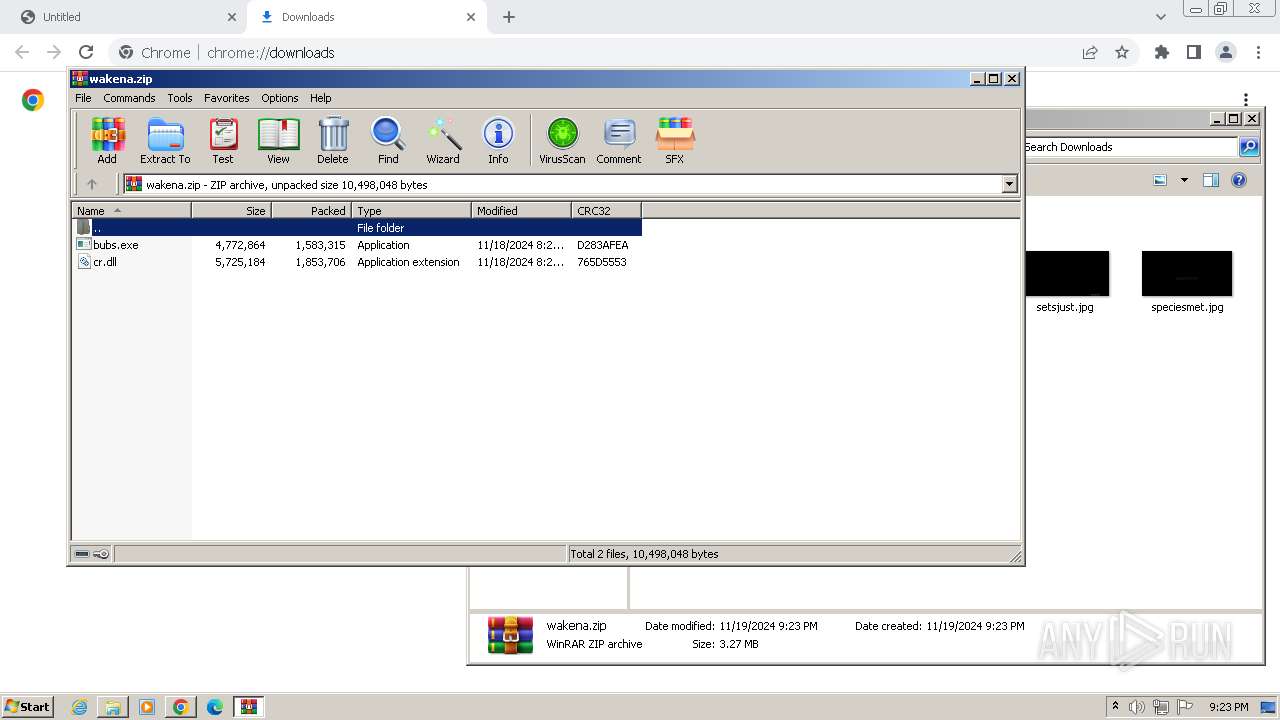The image size is (1280, 720).
Task: Click the key icon in WinRAR status bar
Action: pos(101,554)
